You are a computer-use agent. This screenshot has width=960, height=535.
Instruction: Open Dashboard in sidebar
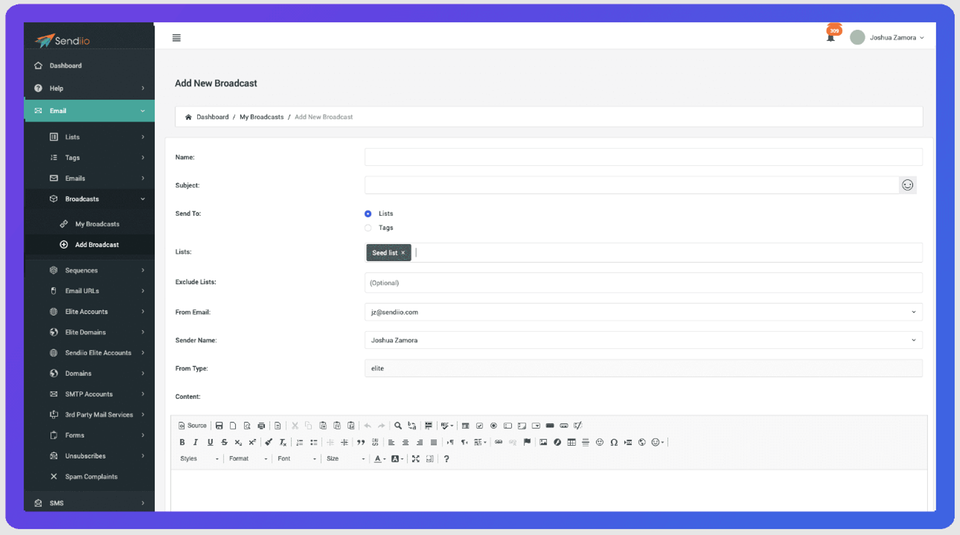89,65
